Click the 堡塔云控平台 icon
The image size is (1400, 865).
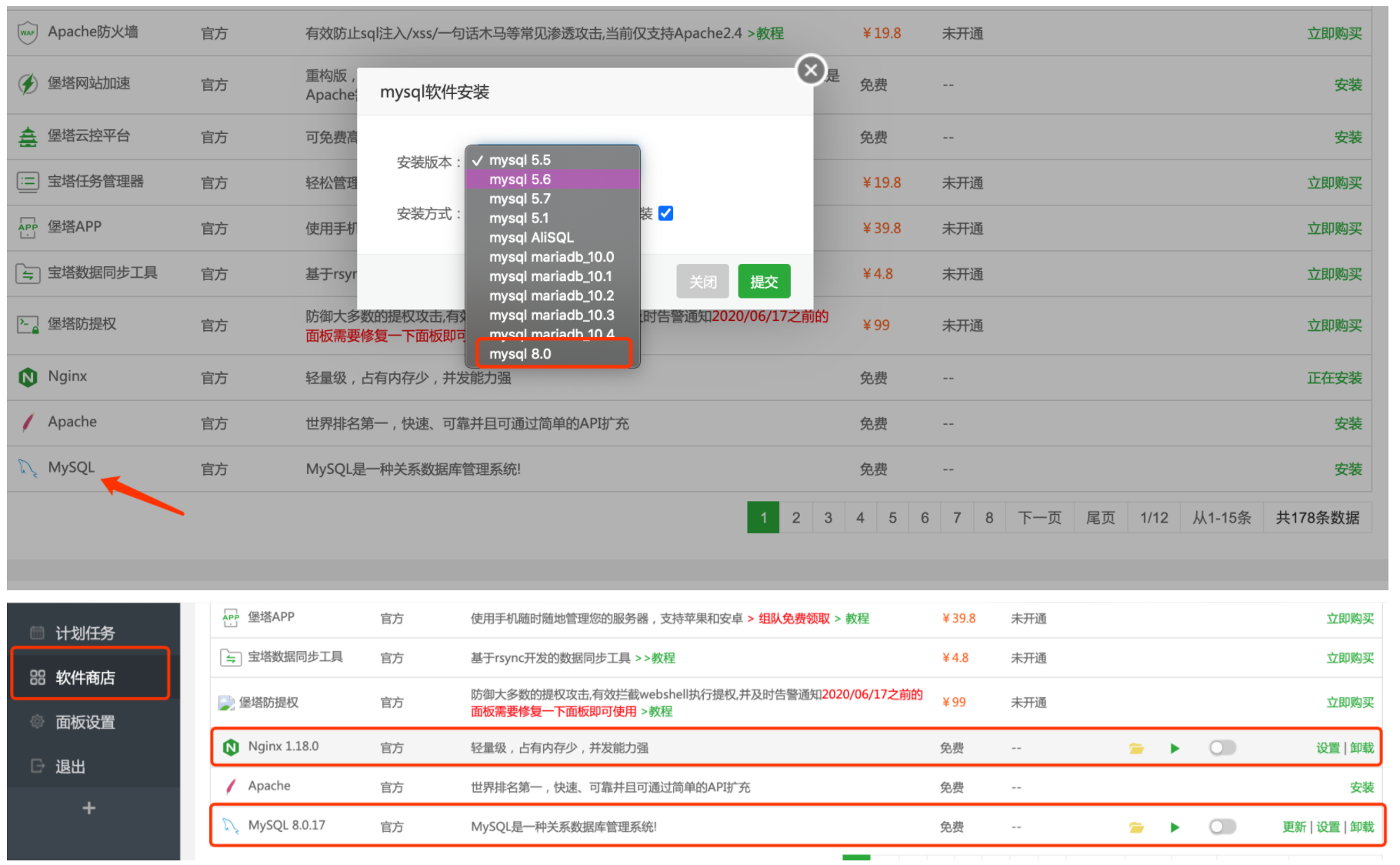click(x=28, y=137)
